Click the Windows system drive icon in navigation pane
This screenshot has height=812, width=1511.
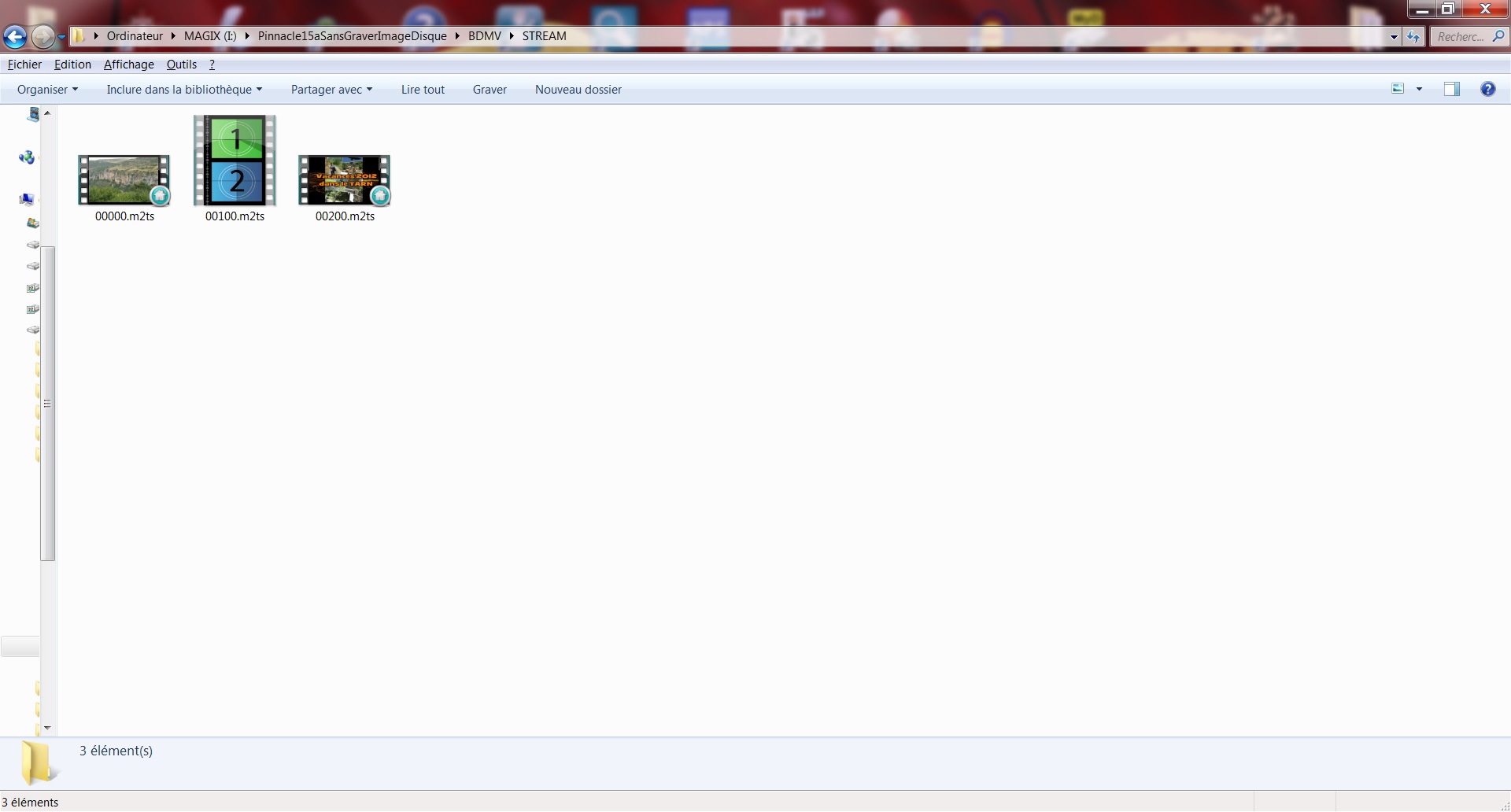33,223
